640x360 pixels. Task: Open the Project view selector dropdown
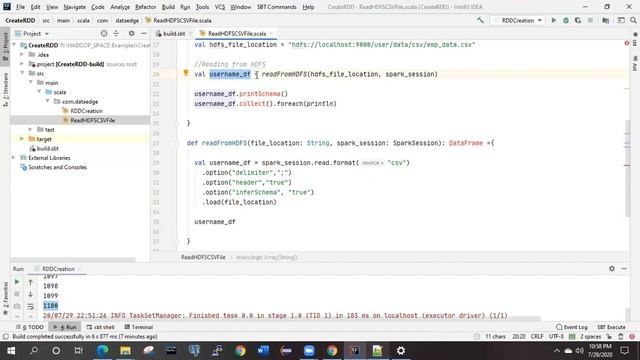coord(32,33)
